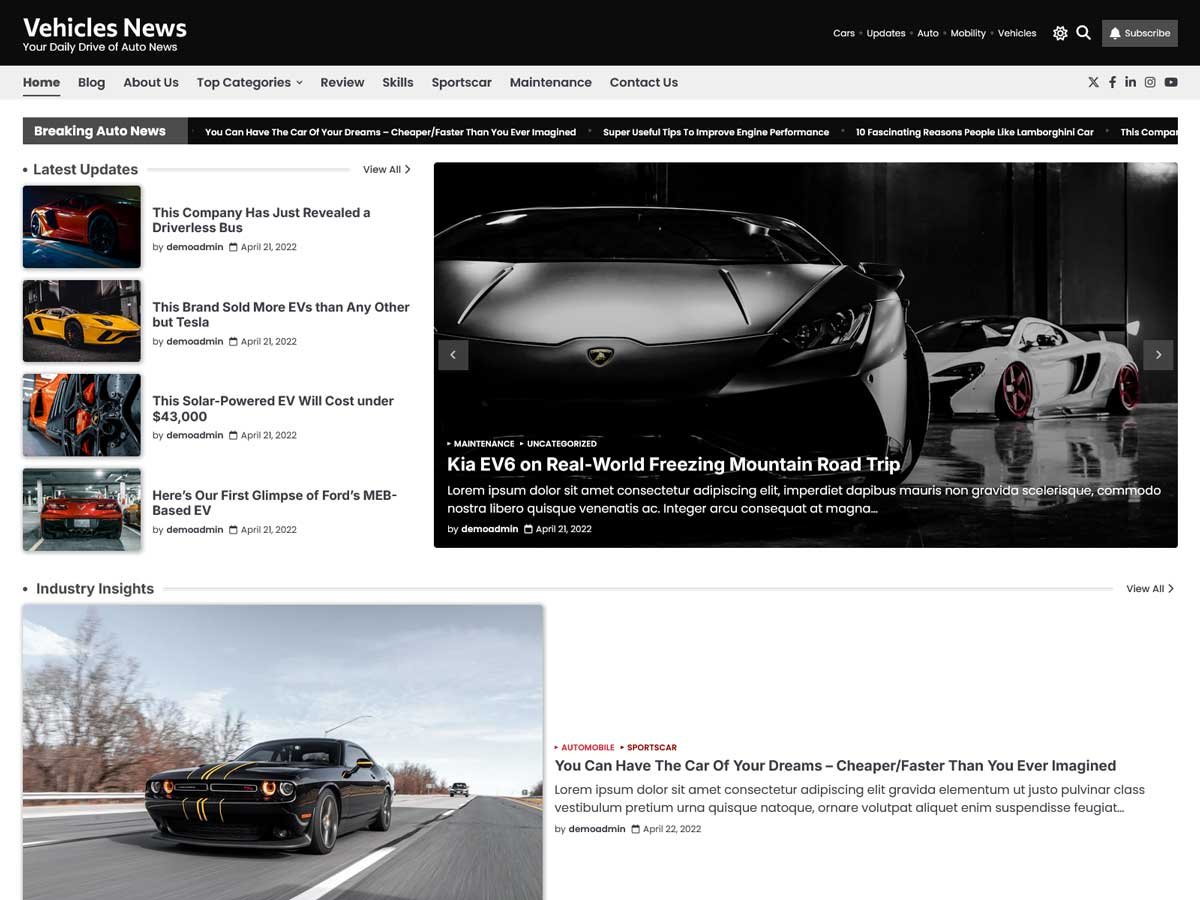Visit the LinkedIn social icon

point(1130,82)
